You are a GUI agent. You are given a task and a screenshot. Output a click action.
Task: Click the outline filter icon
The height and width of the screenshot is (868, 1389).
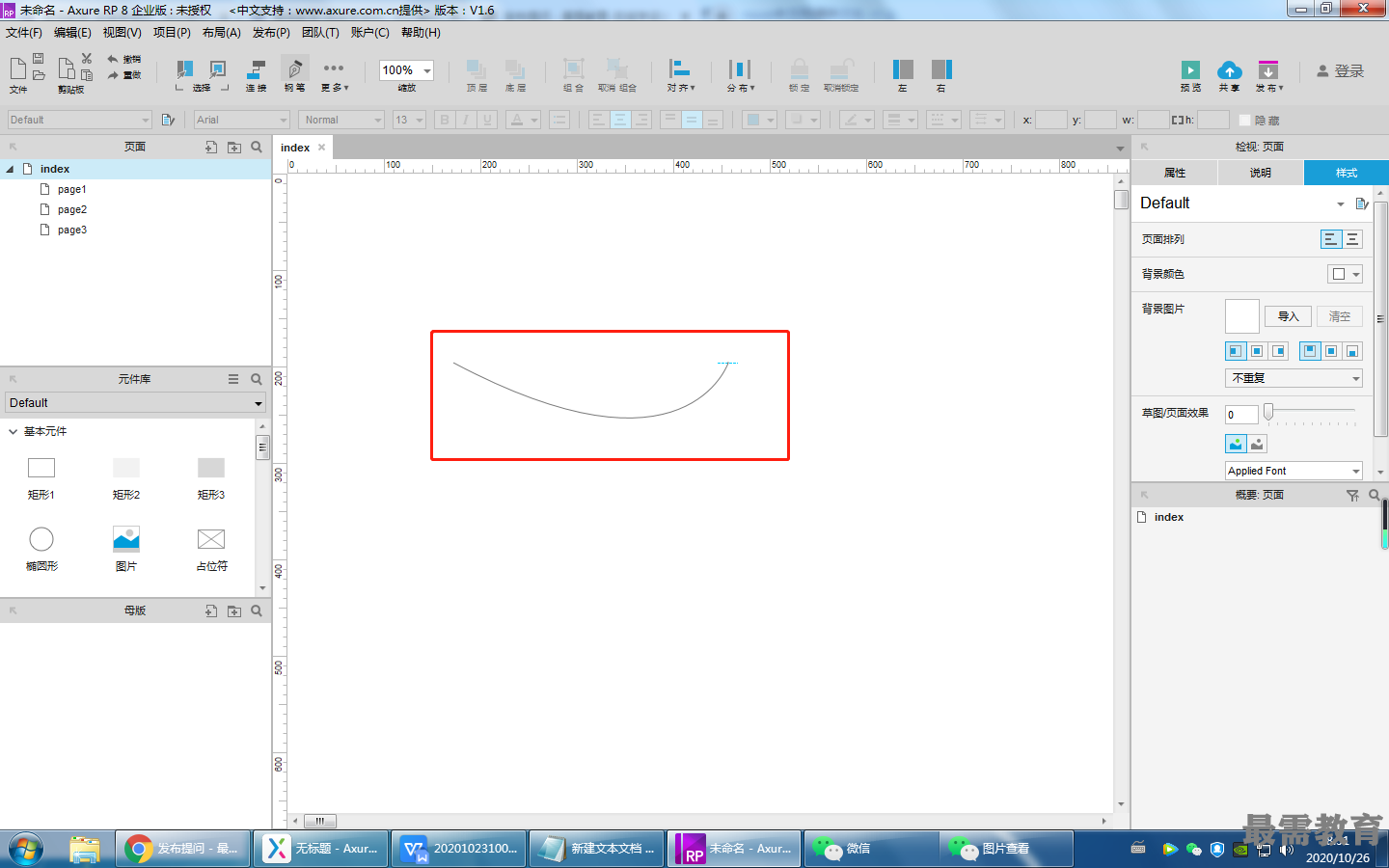[1352, 495]
